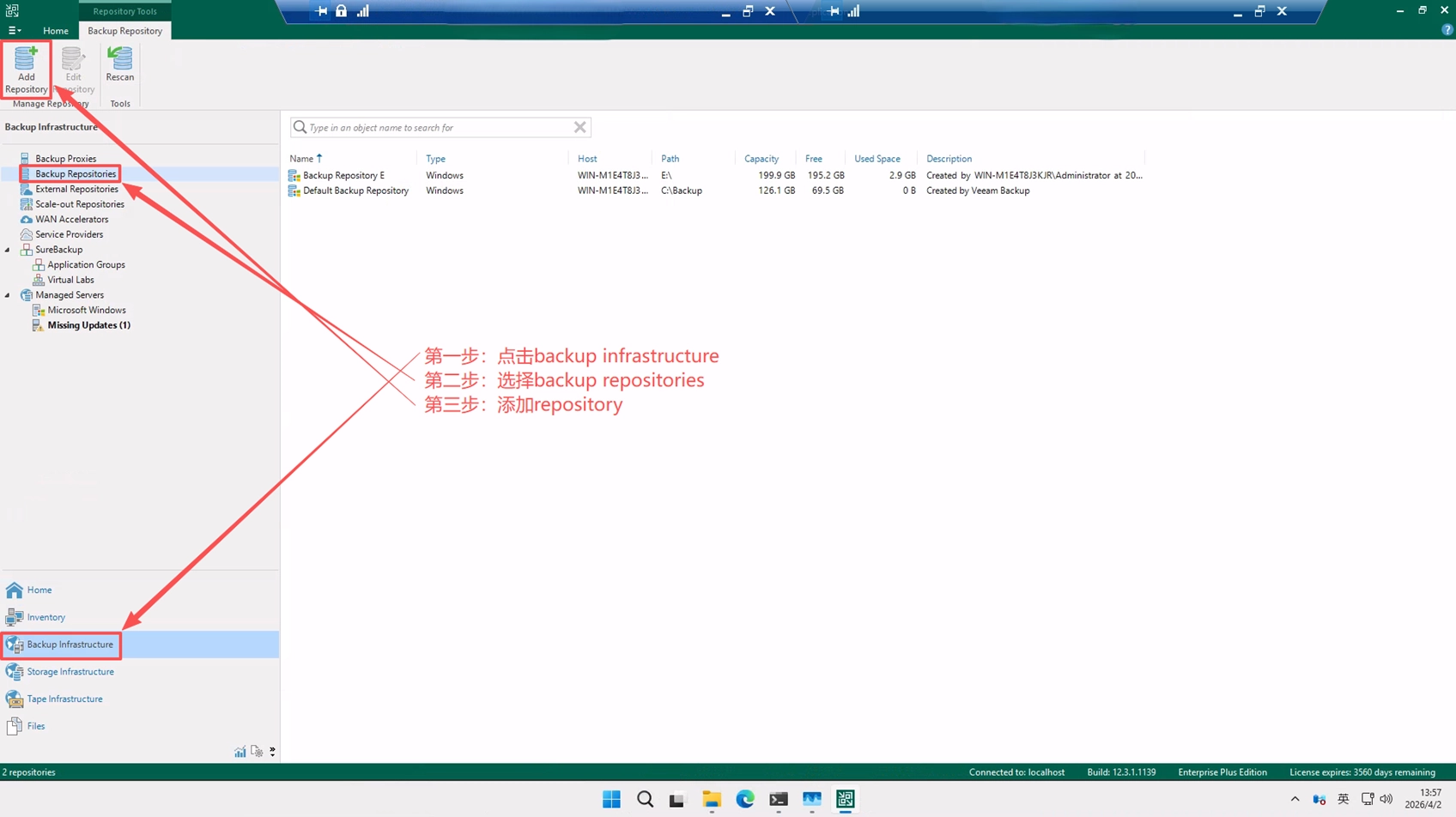
Task: Expand the navigation pane overflow chevron
Action: click(x=272, y=752)
